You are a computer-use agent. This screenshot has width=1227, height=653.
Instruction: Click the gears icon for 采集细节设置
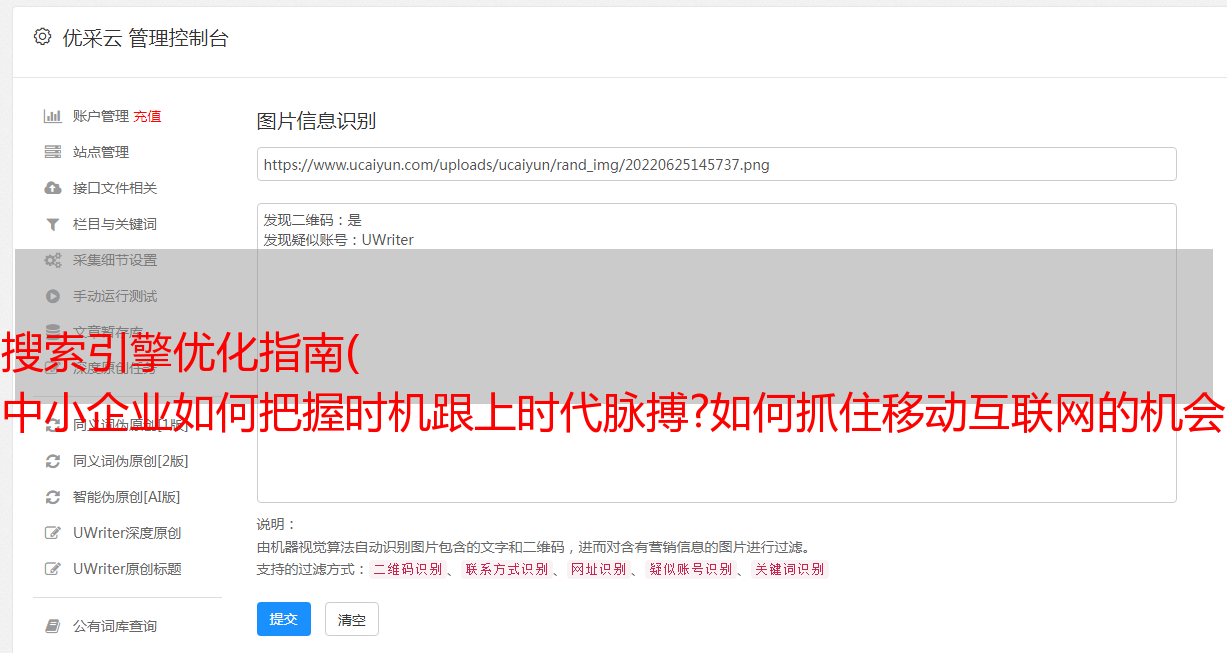point(53,260)
